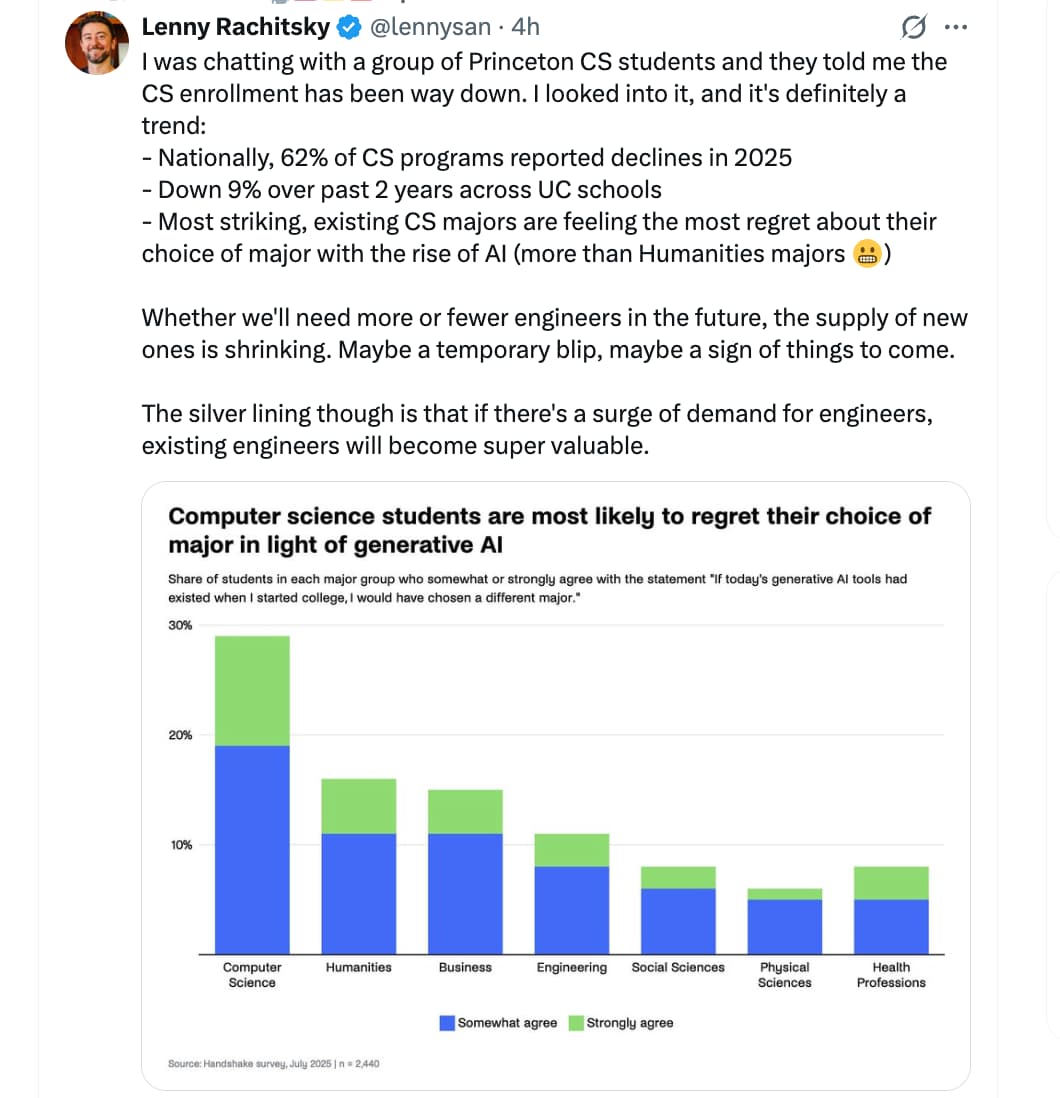This screenshot has height=1098, width=1060.
Task: Click the Lenny Rachitsky display name
Action: (235, 27)
